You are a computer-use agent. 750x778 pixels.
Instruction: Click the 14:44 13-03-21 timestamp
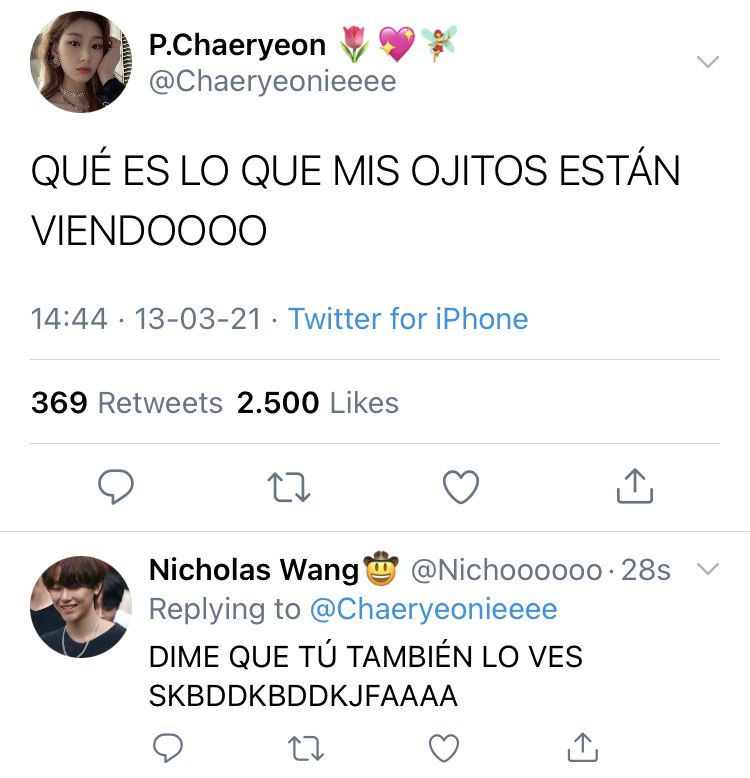coord(146,319)
